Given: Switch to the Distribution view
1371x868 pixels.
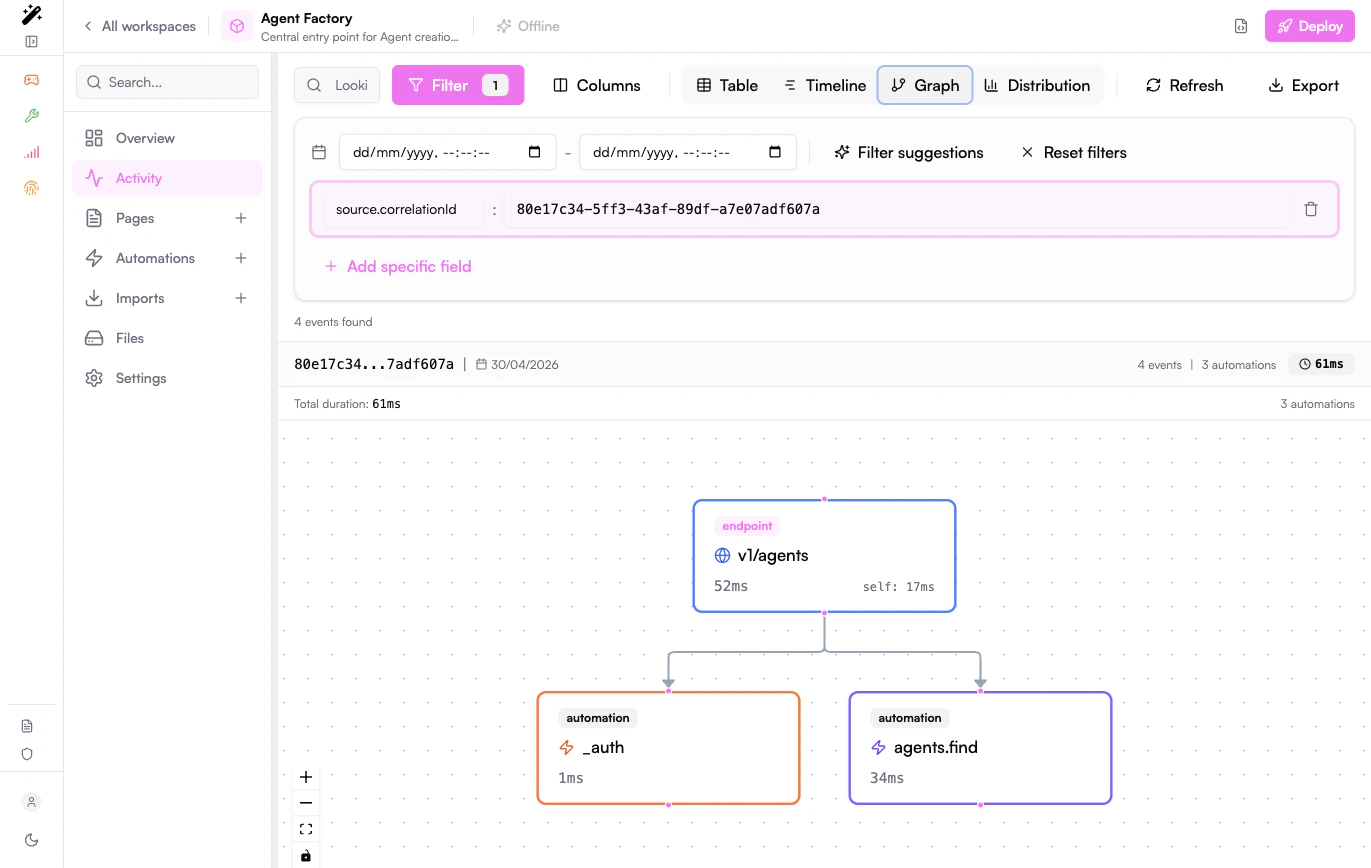Looking at the screenshot, I should (1037, 85).
